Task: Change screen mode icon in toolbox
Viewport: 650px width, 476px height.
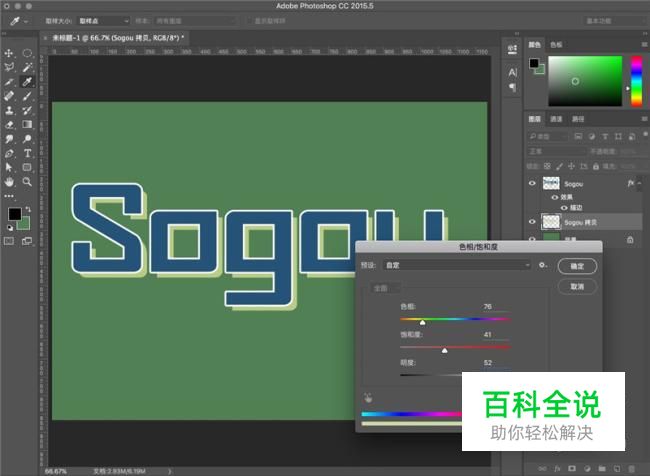Action: [x=27, y=241]
